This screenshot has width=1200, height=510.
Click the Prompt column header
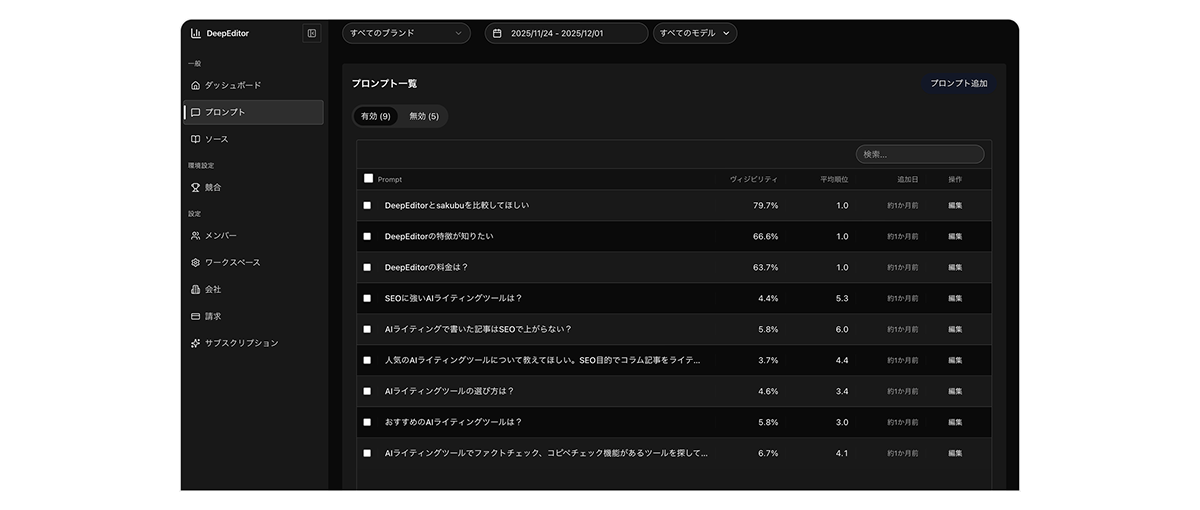click(x=390, y=179)
